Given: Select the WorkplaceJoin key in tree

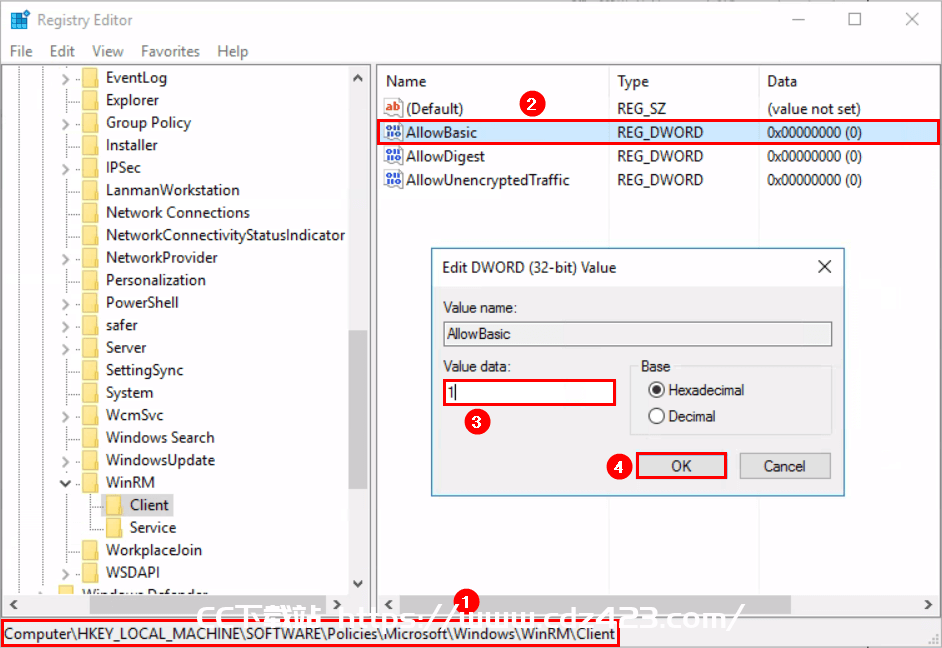Looking at the screenshot, I should pos(154,551).
